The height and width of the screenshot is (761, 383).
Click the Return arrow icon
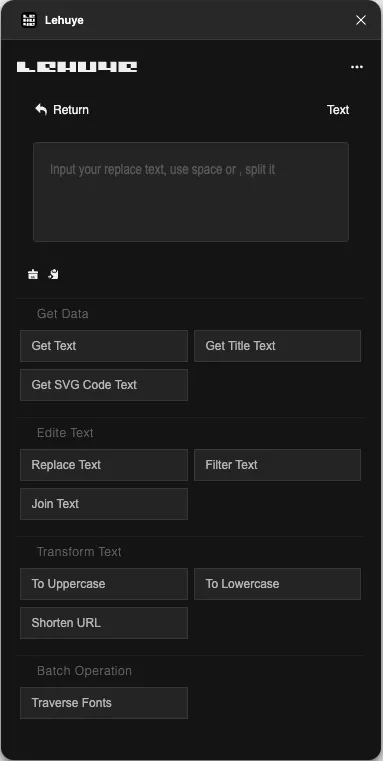coord(41,110)
